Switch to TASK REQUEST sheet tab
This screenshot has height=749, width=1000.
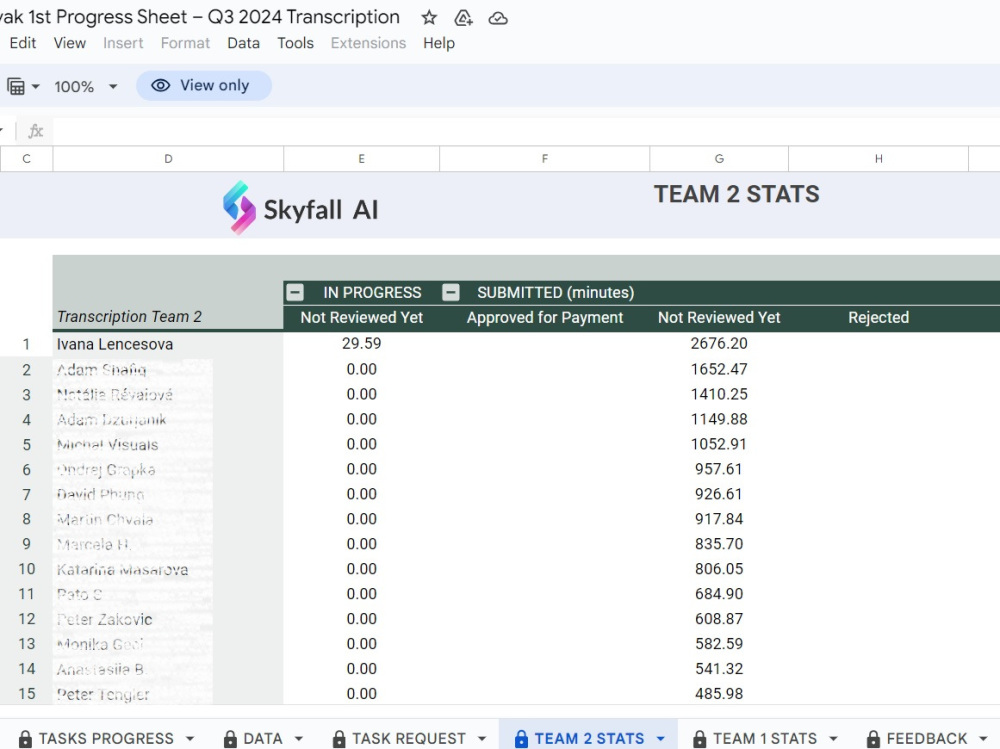[x=409, y=738]
